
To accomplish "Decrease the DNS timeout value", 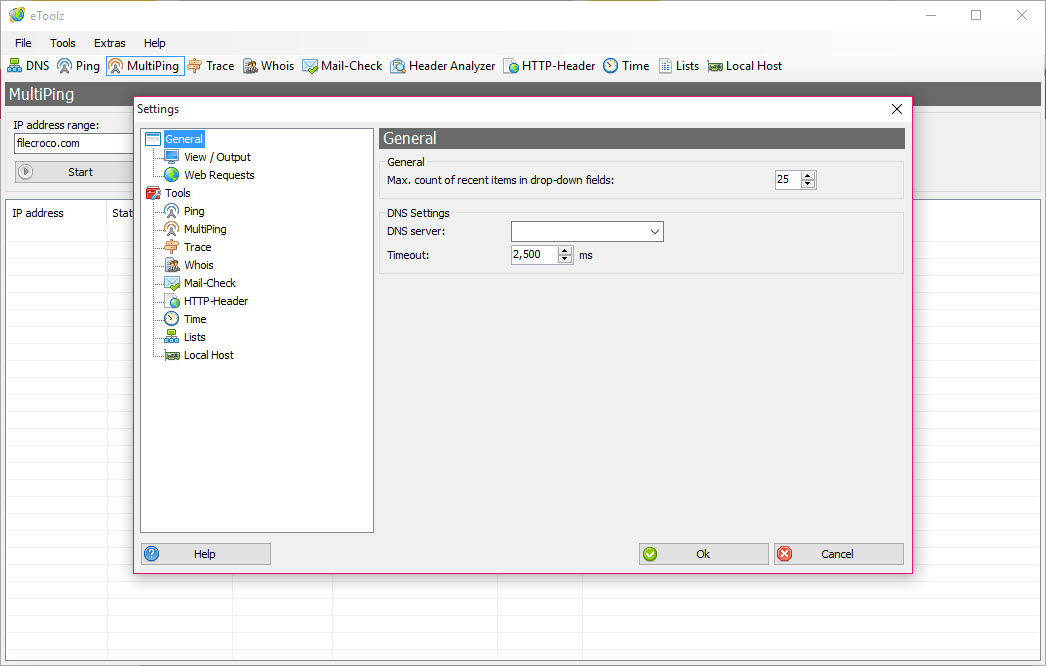I will (x=565, y=259).
